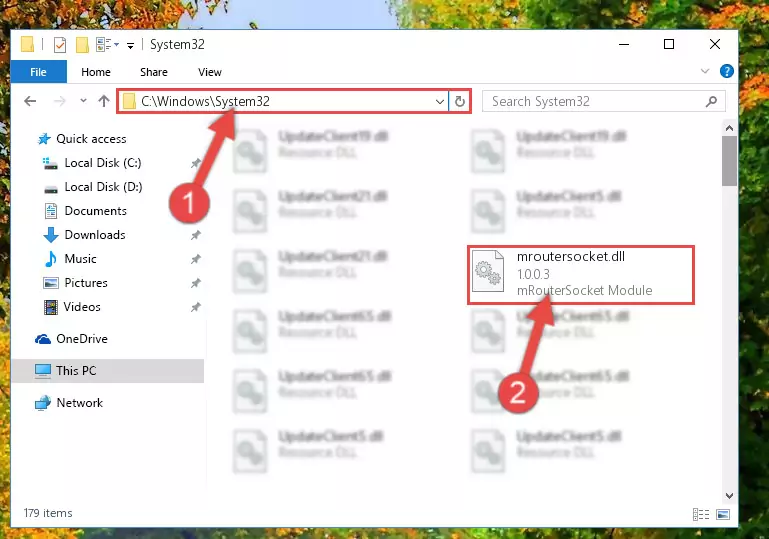Open Pictures folder in sidebar
The height and width of the screenshot is (539, 769).
(x=86, y=283)
